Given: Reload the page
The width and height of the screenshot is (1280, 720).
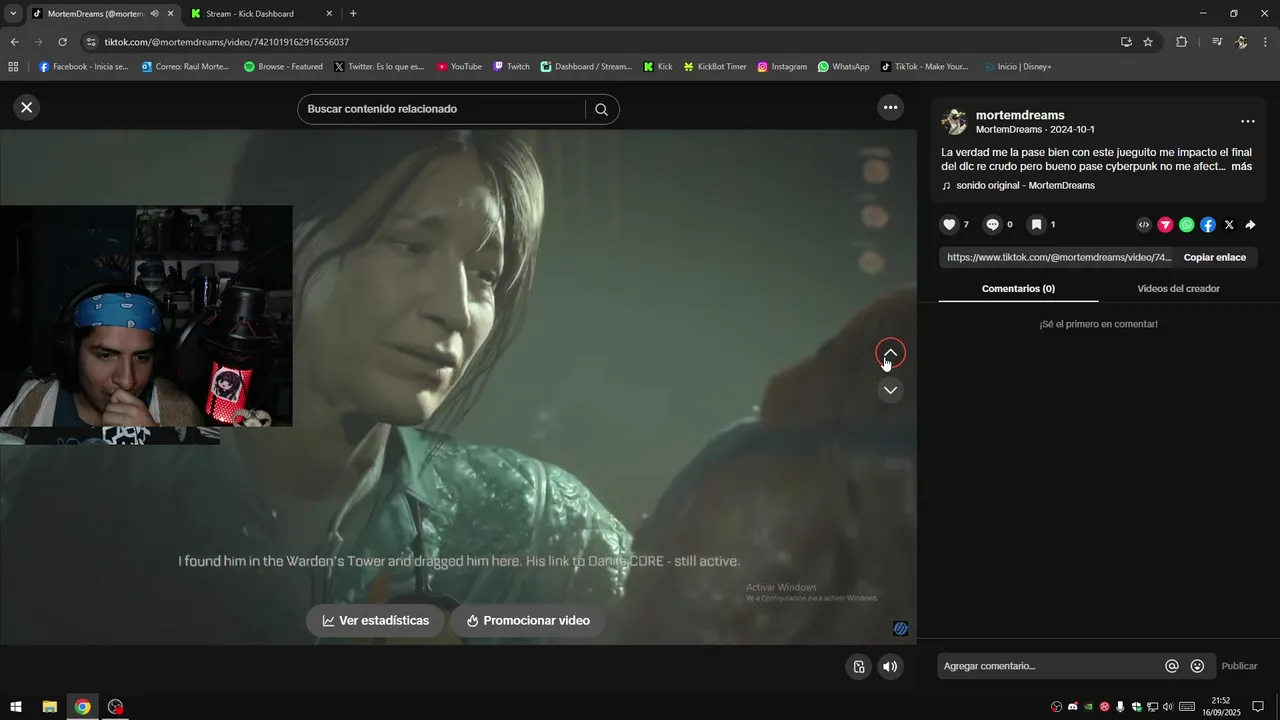Looking at the screenshot, I should [x=62, y=42].
